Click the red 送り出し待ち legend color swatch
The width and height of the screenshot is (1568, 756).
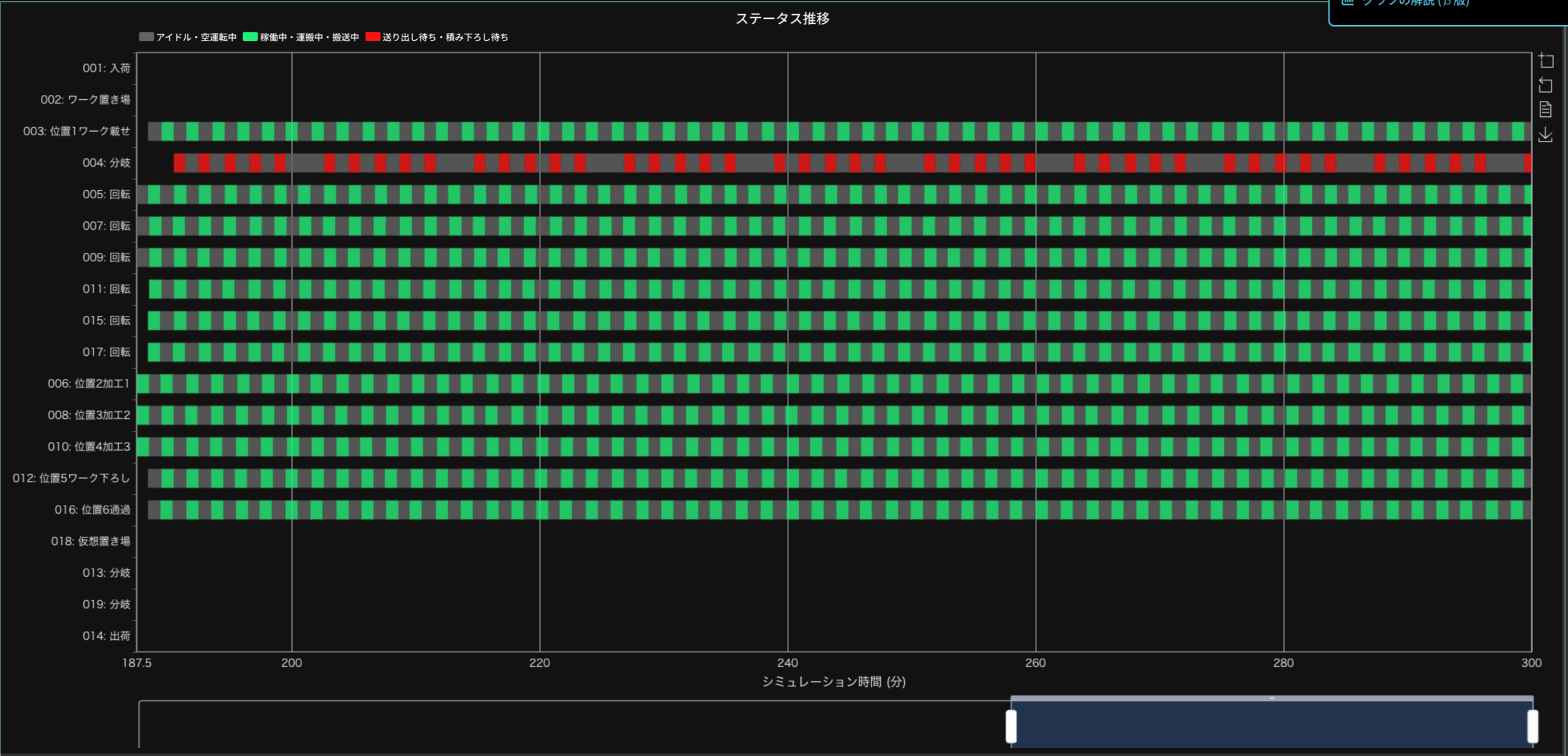372,37
